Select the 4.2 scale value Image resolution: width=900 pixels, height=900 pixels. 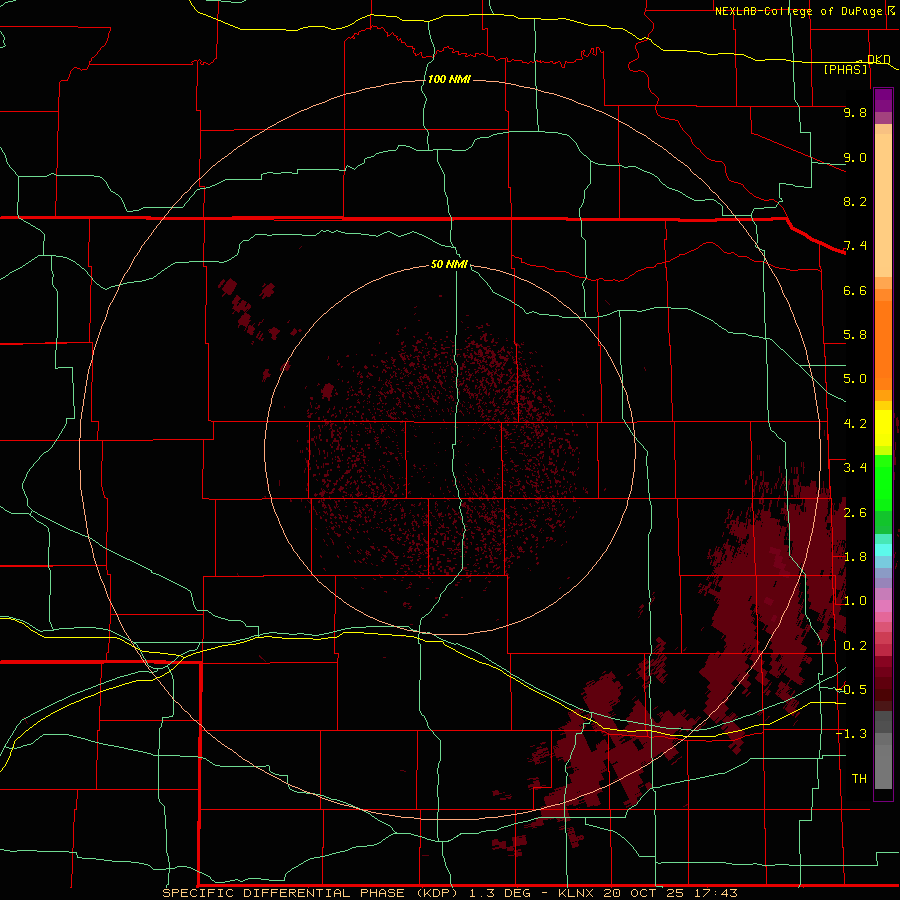point(855,424)
